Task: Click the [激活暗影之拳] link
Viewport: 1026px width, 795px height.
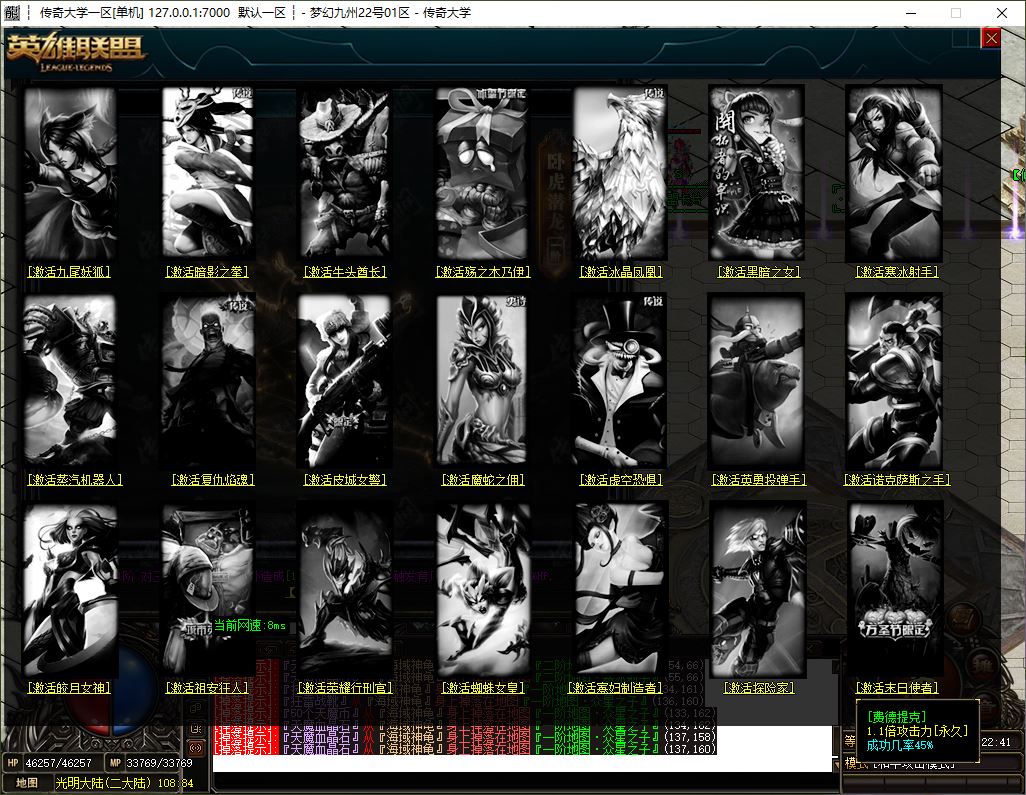Action: click(207, 272)
